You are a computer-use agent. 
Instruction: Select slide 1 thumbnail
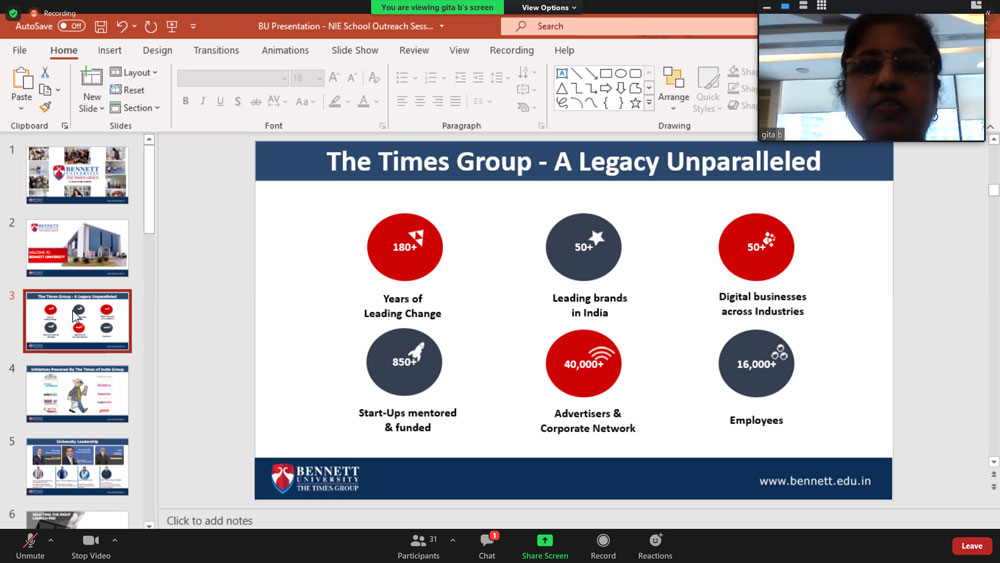(77, 175)
